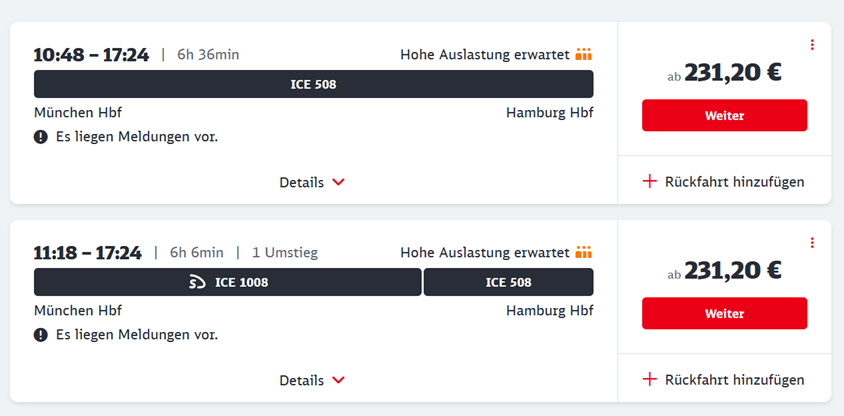The height and width of the screenshot is (416, 844).
Task: Click warning icon for 10:48 connection messages
Action: [x=41, y=137]
